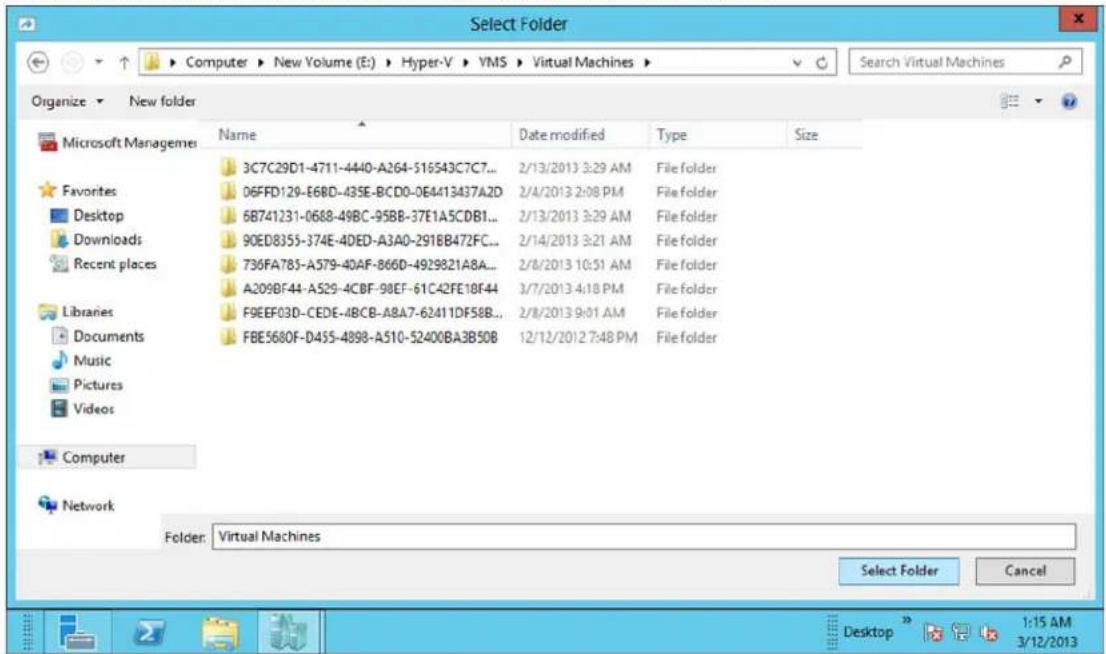Click folder icon of A209BF44 row
1106x654 pixels.
pyautogui.click(x=227, y=289)
